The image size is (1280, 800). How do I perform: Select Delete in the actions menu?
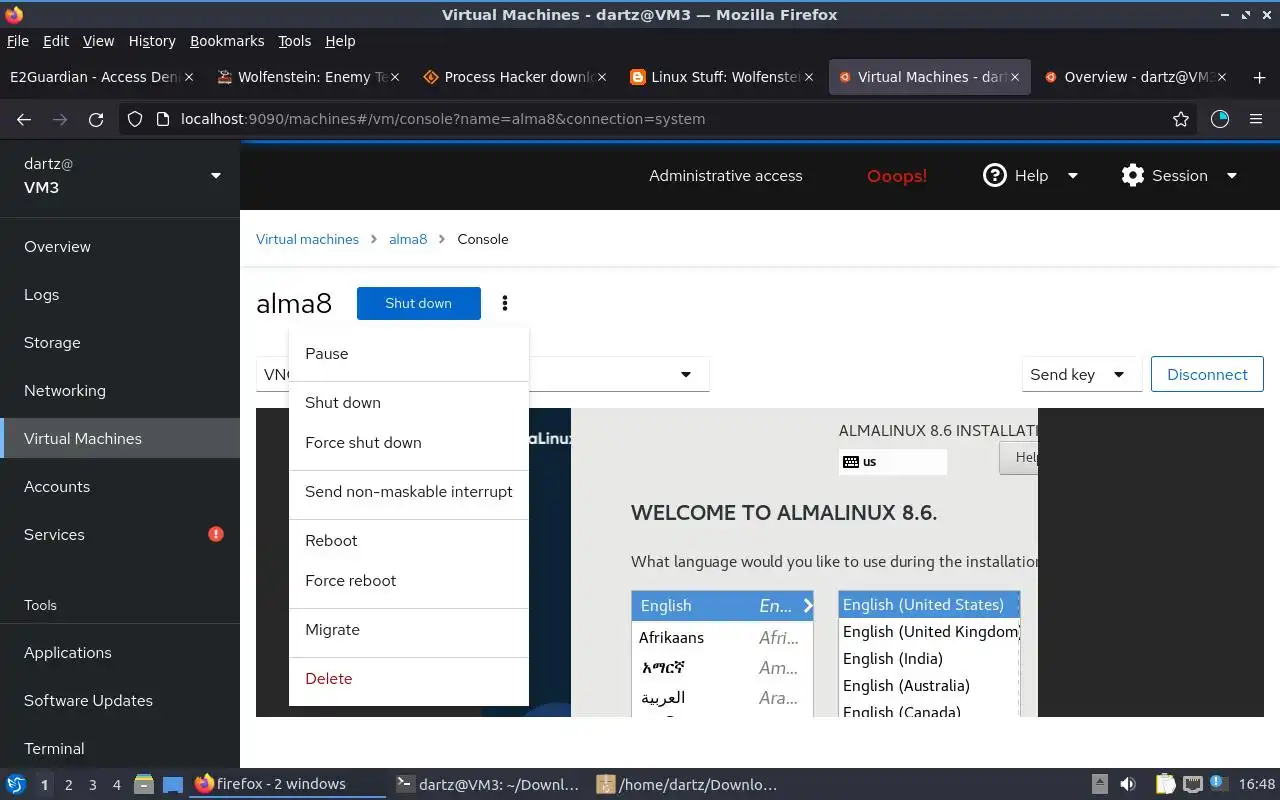409,679
